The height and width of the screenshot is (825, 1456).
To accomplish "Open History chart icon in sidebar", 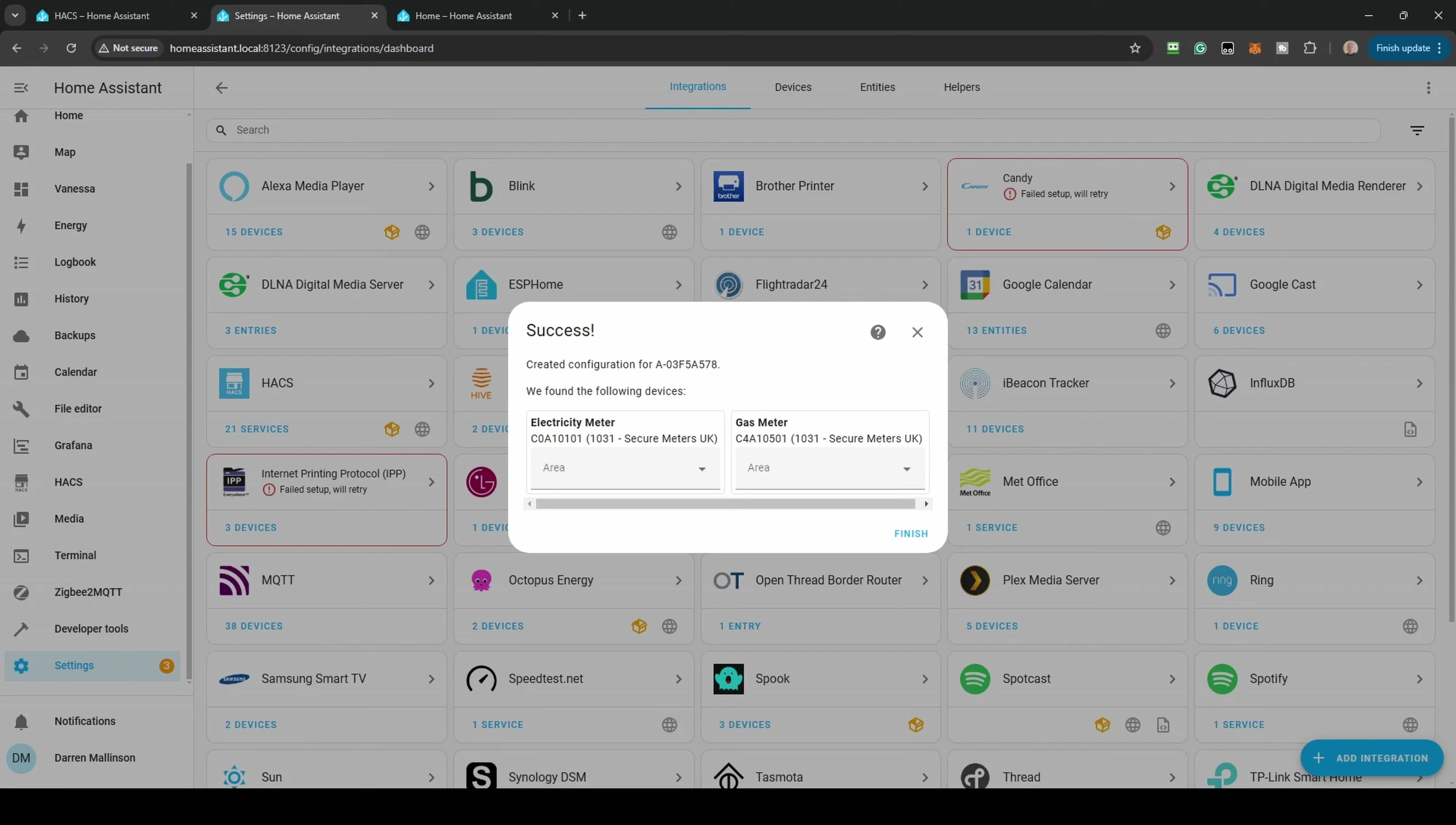I will pos(21,299).
